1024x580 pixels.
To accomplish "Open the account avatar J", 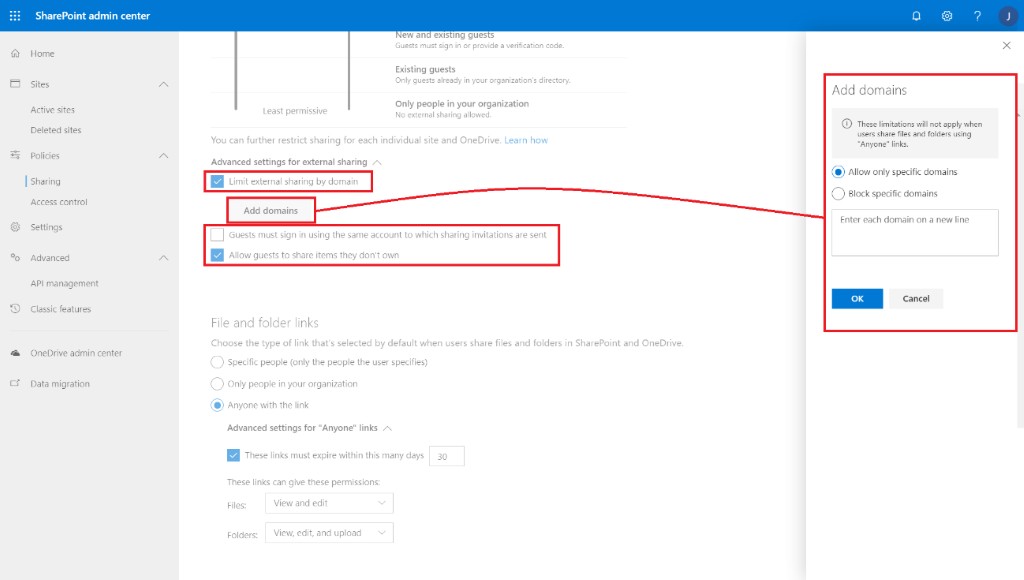I will 1008,16.
